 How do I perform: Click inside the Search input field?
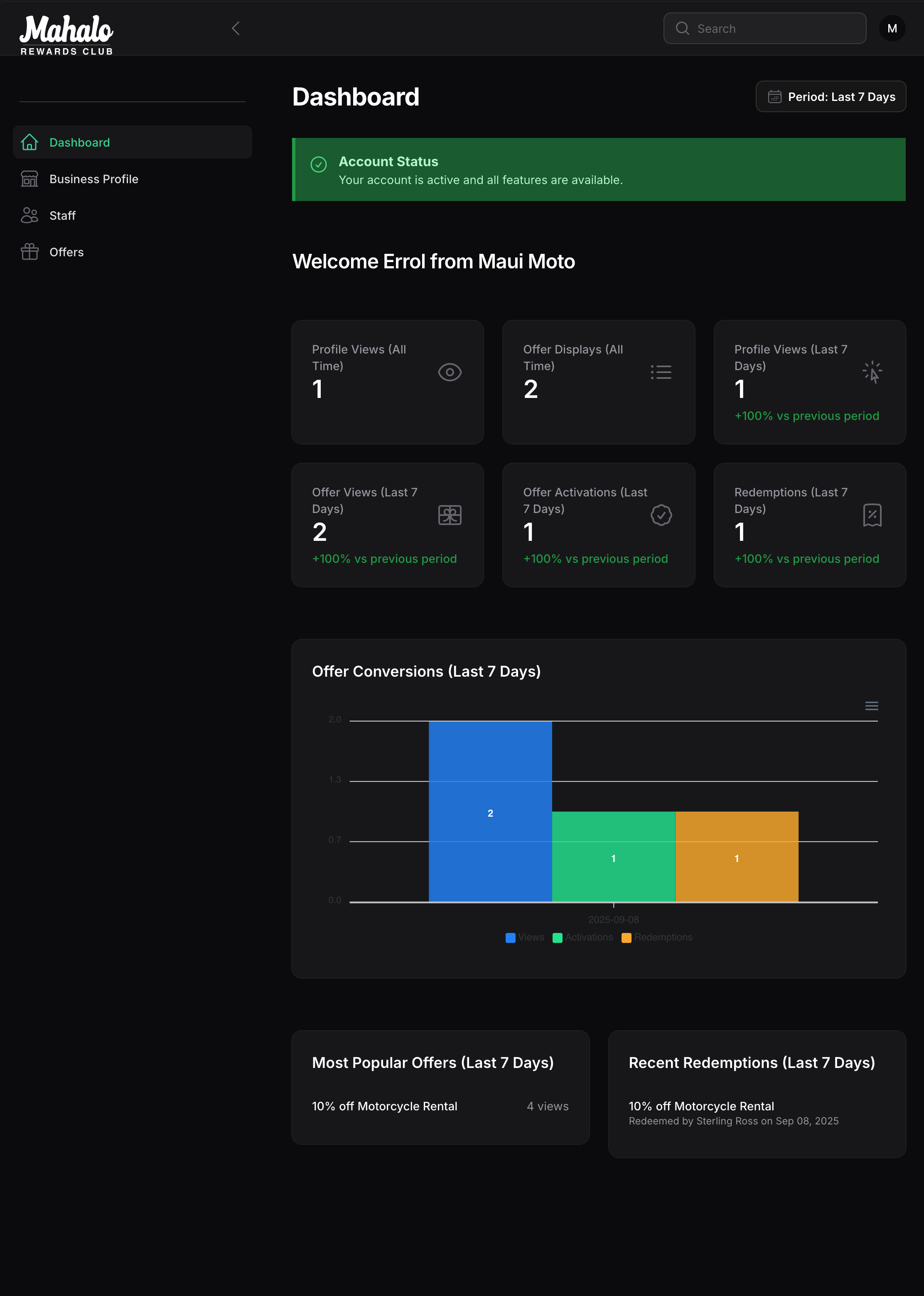click(x=764, y=28)
